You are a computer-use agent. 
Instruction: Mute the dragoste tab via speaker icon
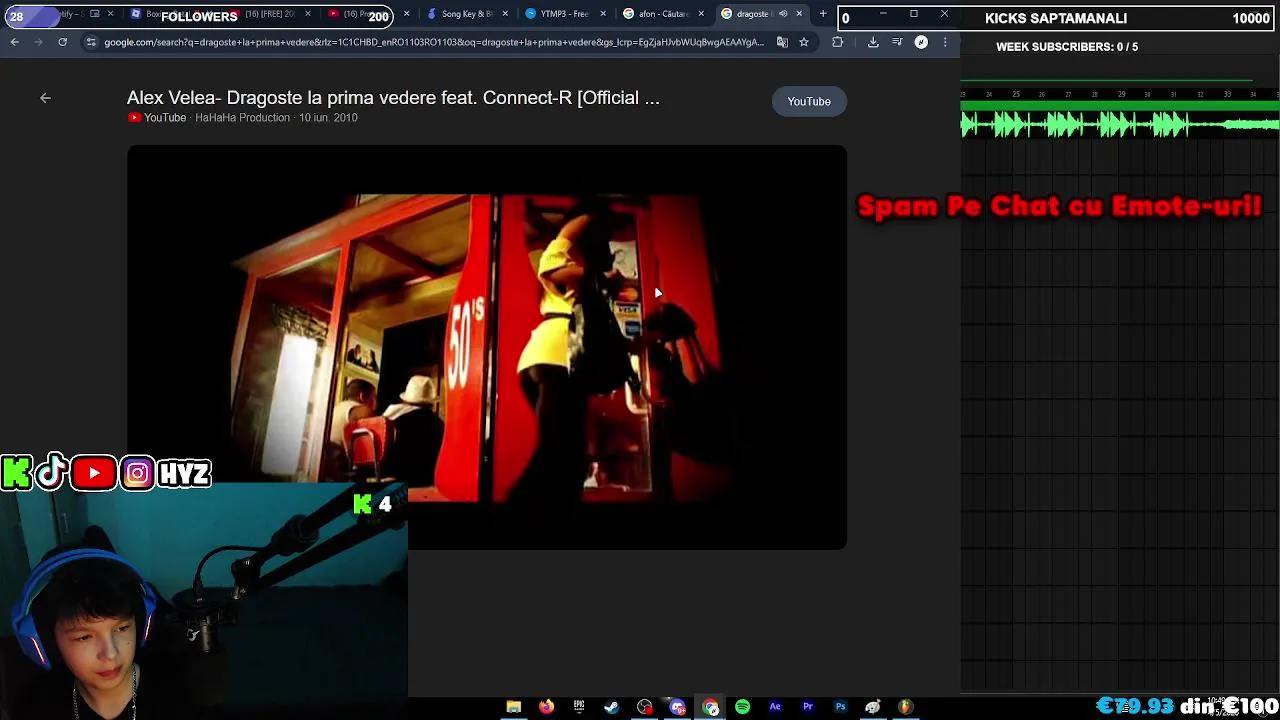(783, 14)
